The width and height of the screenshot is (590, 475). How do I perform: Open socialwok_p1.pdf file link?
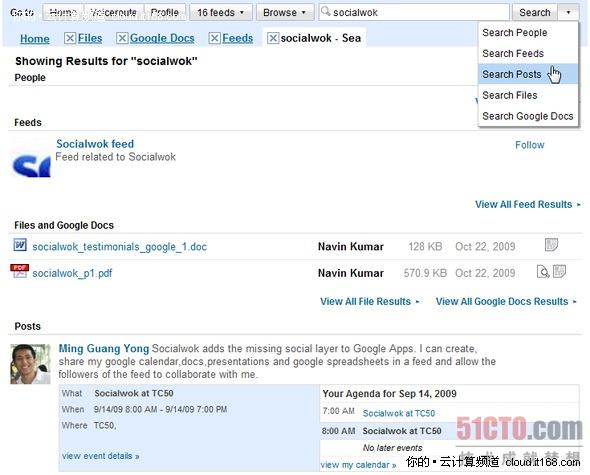72,273
